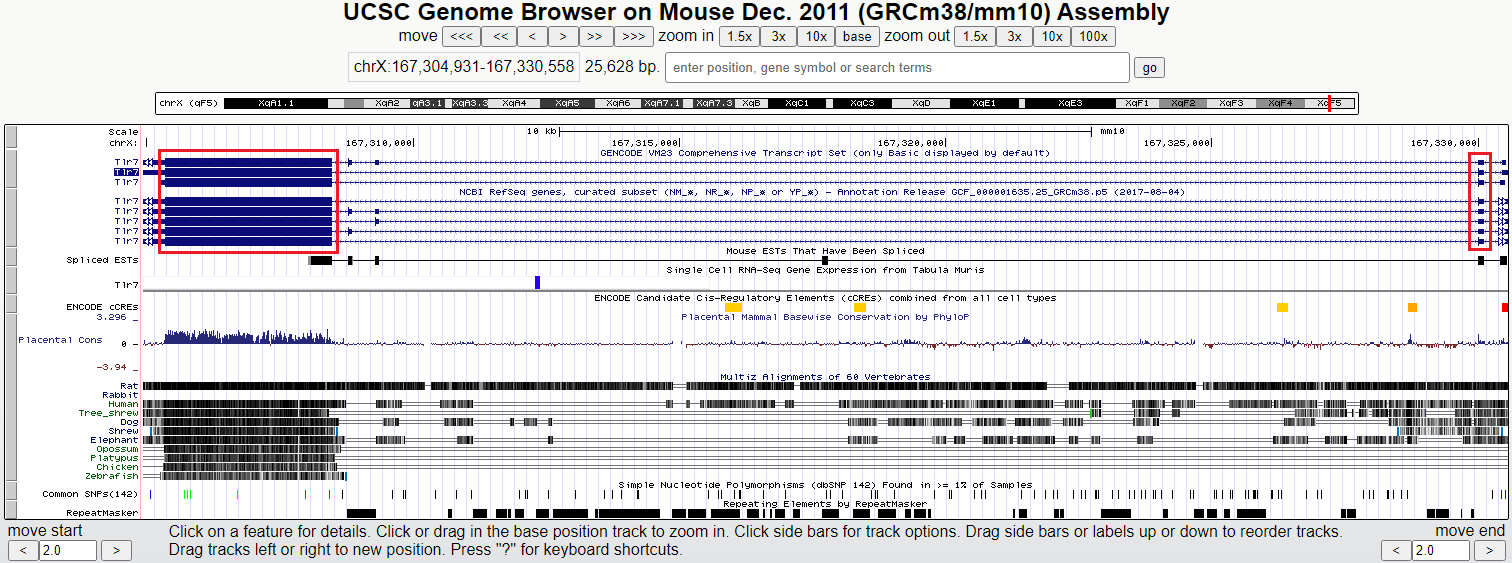Click the Zebrafish alignment row label
The width and height of the screenshot is (1512, 563).
(x=111, y=476)
